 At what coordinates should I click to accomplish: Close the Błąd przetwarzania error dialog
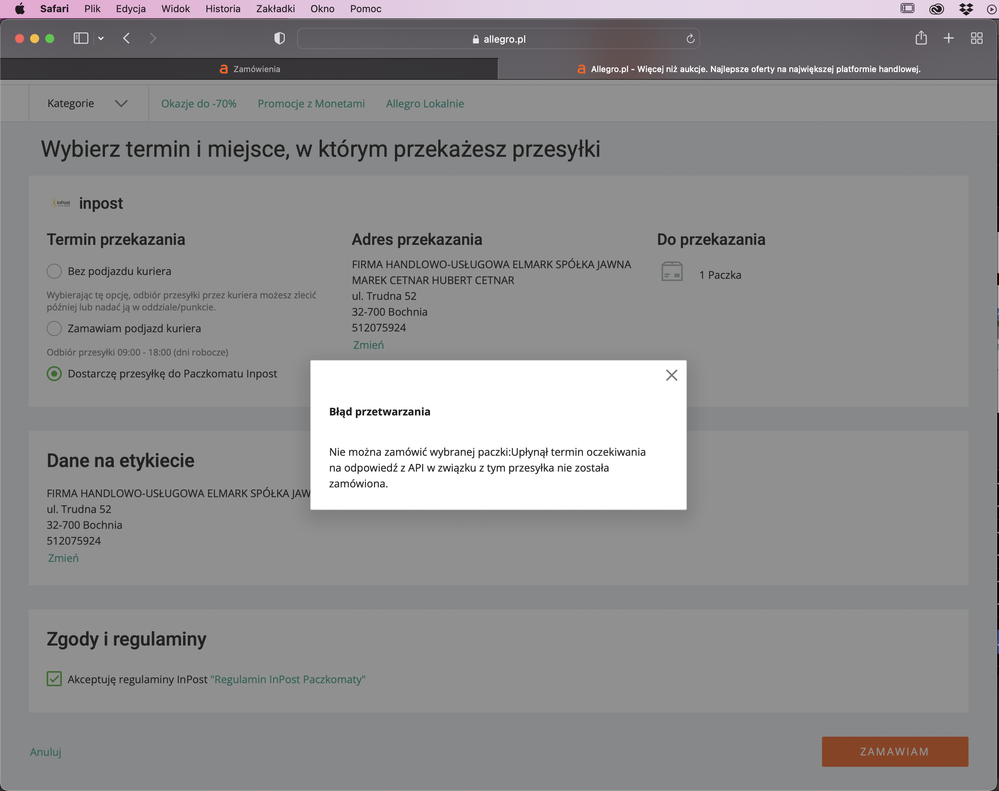[x=671, y=375]
